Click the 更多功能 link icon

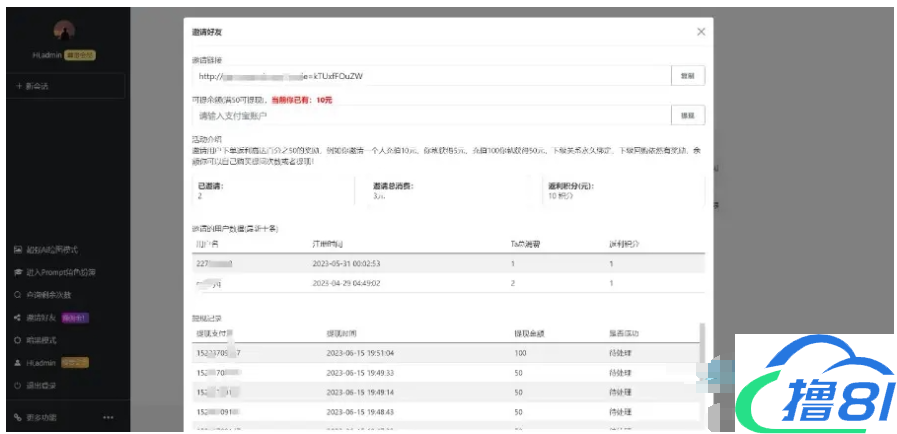(x=18, y=417)
